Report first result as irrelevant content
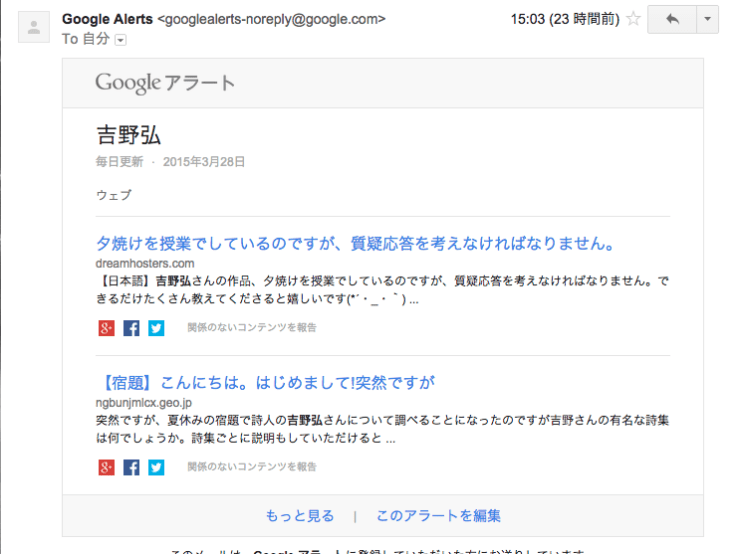 click(x=251, y=328)
